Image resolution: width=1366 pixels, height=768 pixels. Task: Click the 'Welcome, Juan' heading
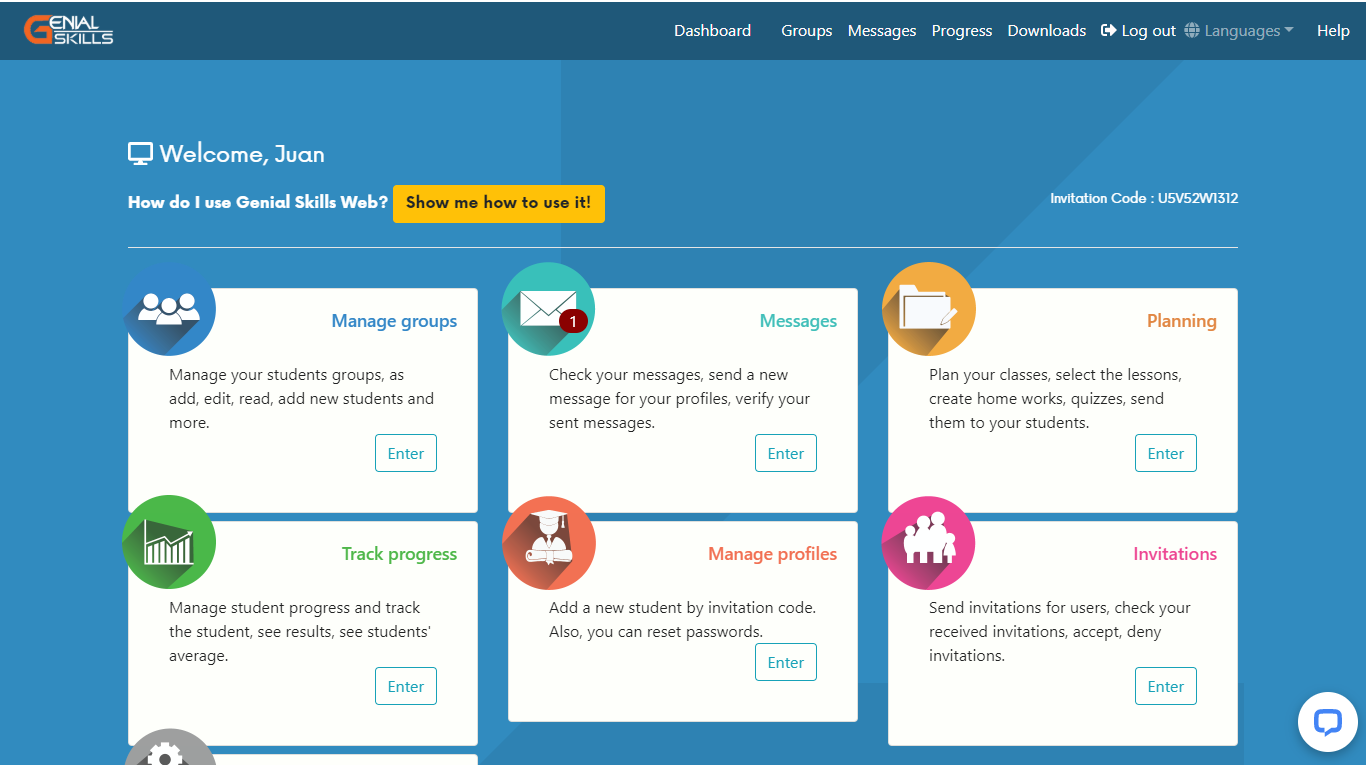(242, 154)
